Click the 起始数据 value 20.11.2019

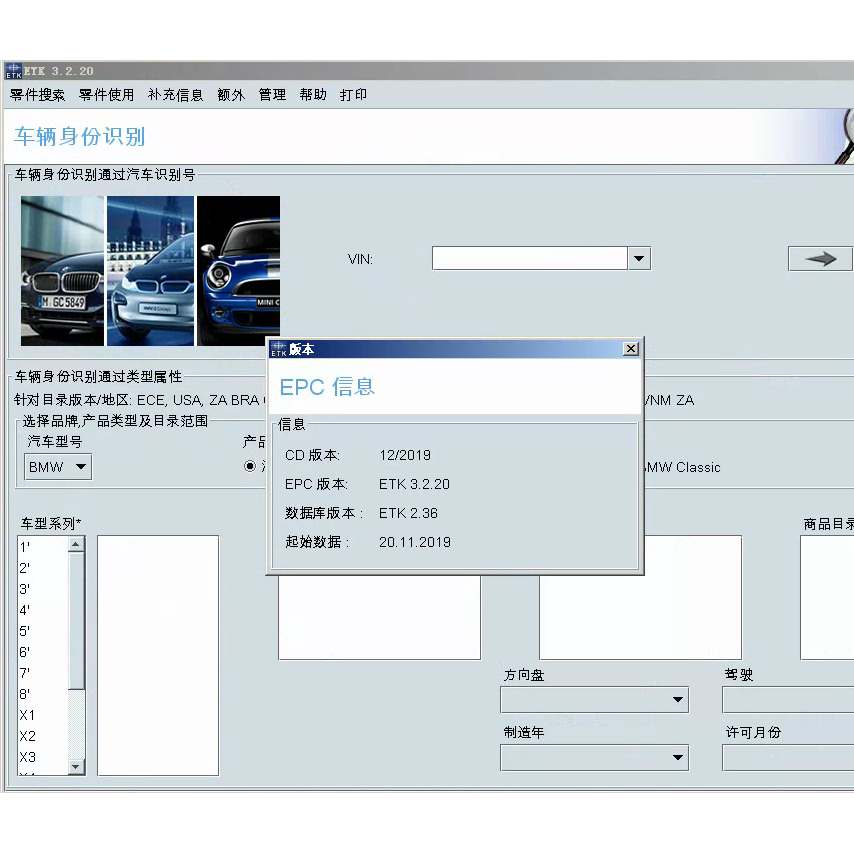pyautogui.click(x=415, y=542)
